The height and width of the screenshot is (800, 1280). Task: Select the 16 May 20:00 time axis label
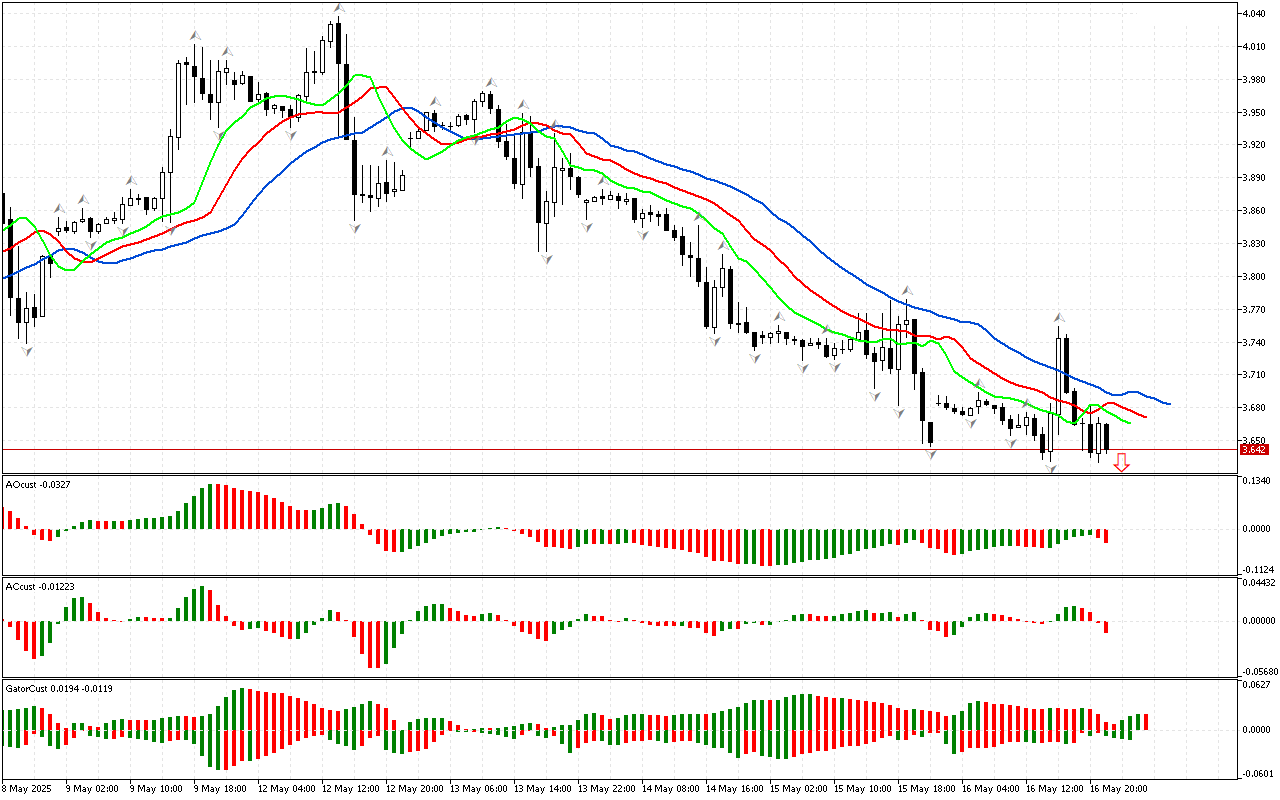click(1121, 788)
